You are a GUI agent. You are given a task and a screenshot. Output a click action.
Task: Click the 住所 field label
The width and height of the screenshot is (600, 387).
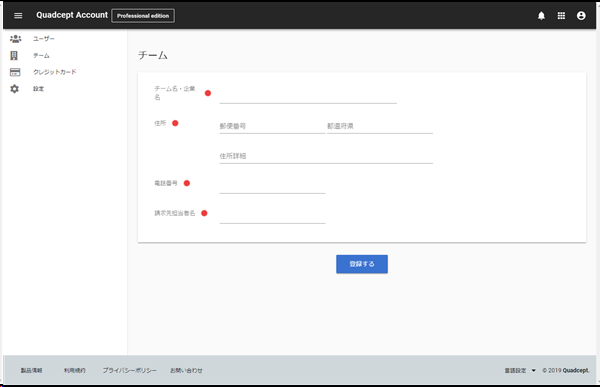[x=160, y=123]
